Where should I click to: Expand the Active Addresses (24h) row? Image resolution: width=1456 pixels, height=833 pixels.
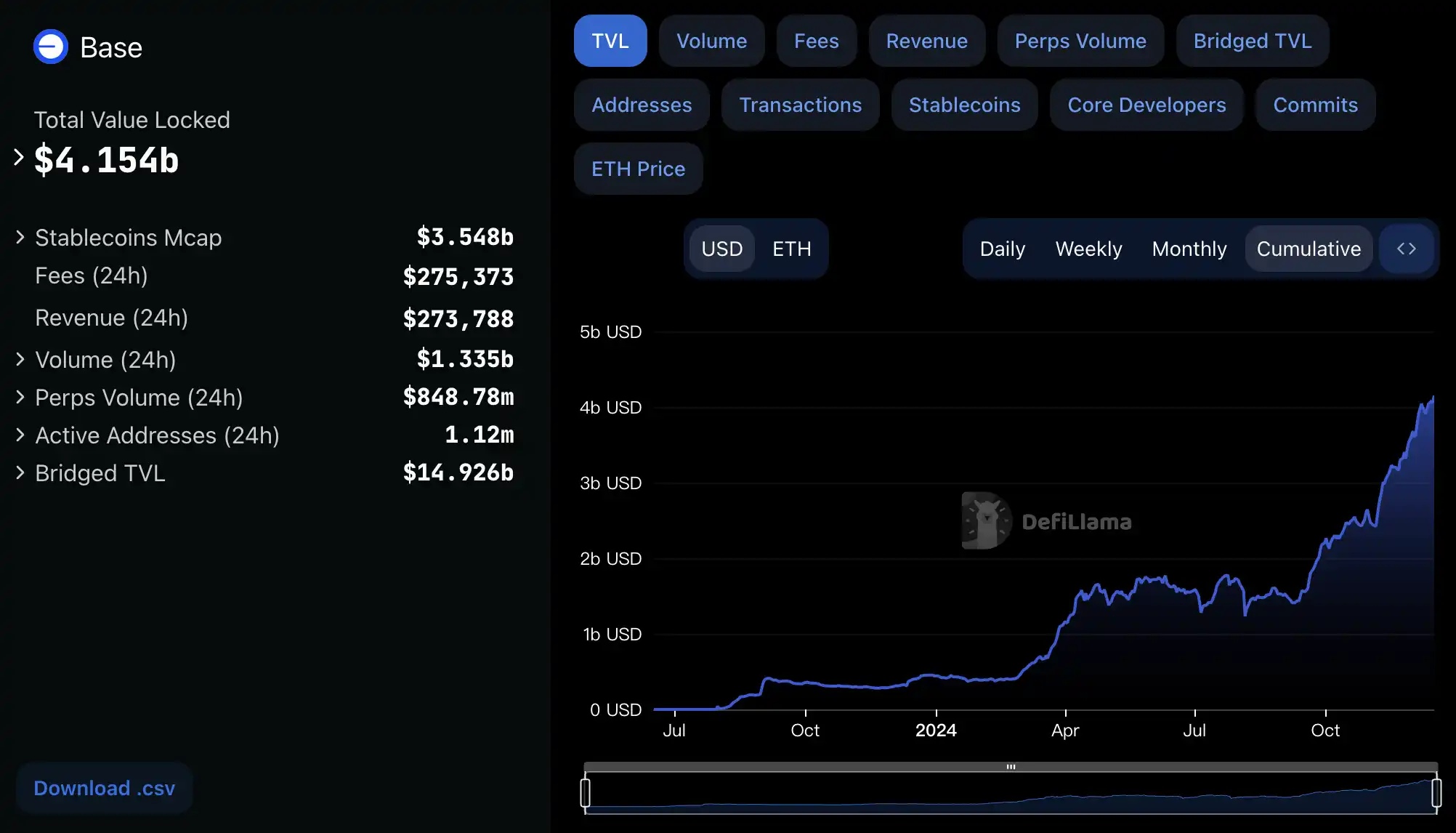point(20,435)
